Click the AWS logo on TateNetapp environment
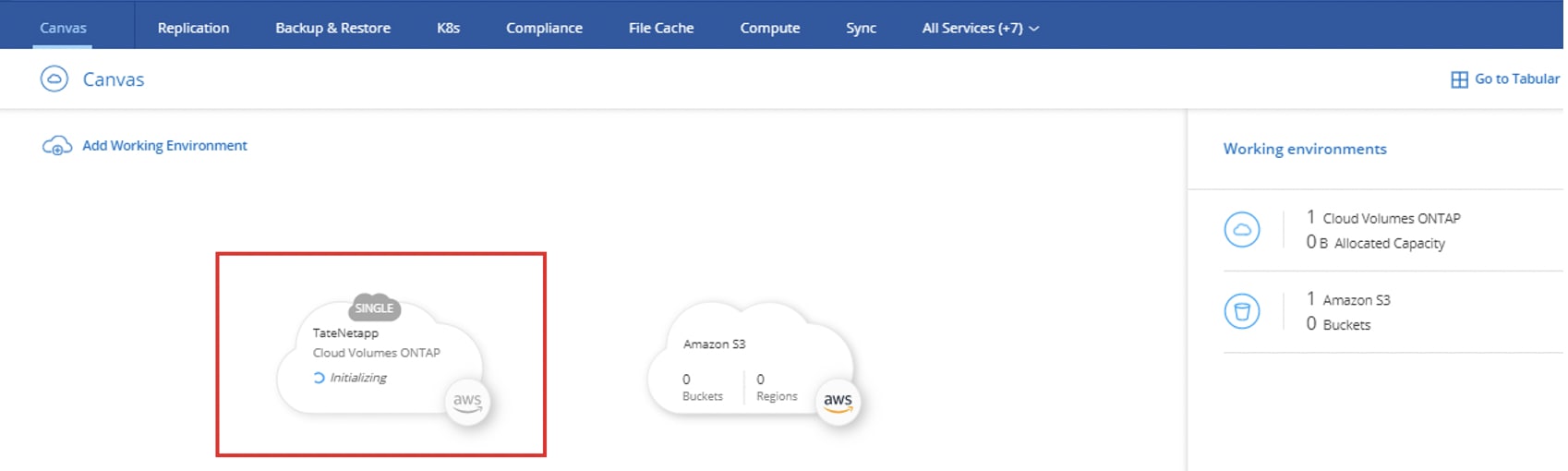This screenshot has width=1568, height=471. click(467, 402)
